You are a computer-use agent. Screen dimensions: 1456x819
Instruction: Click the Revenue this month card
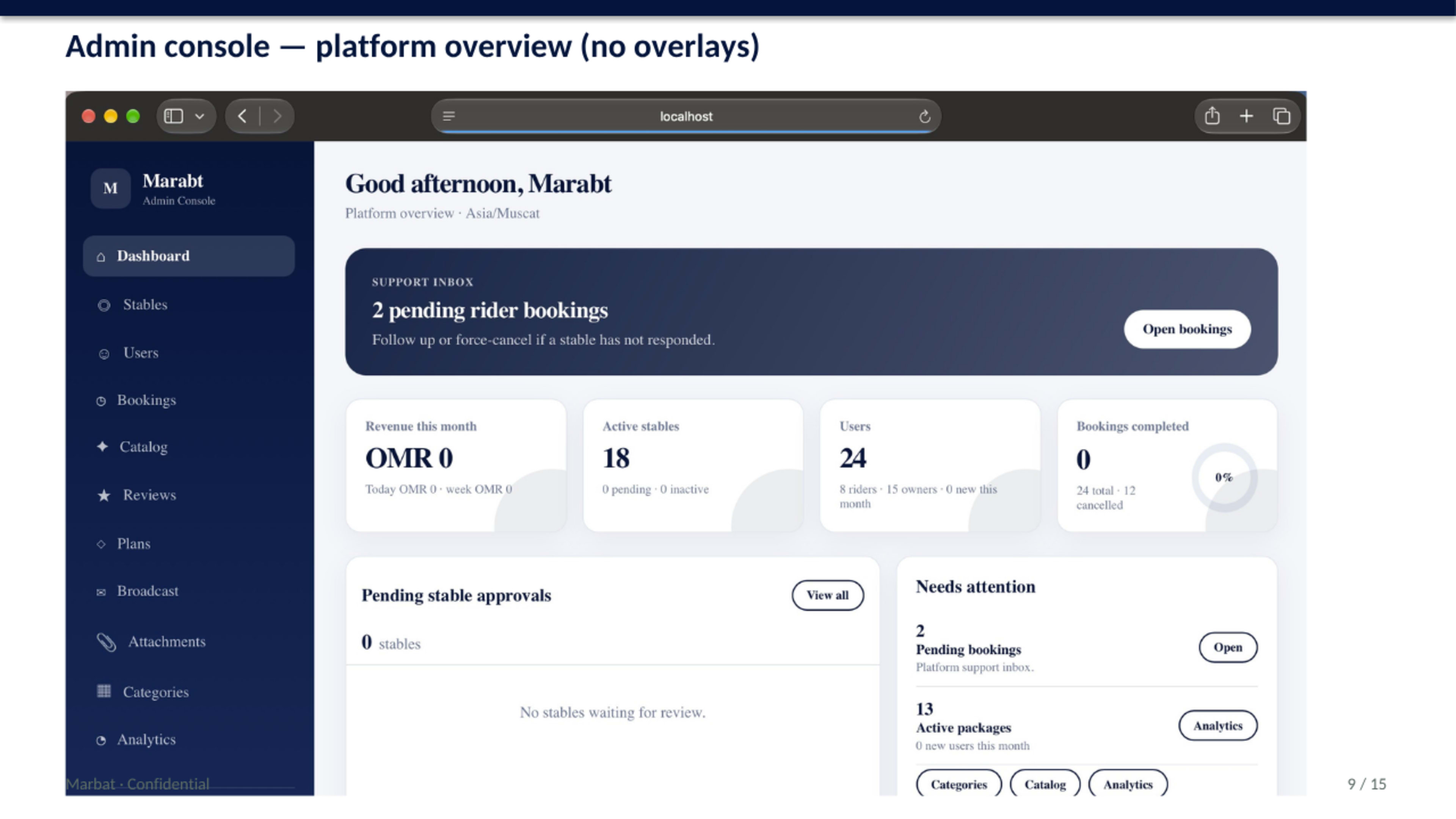tap(456, 466)
